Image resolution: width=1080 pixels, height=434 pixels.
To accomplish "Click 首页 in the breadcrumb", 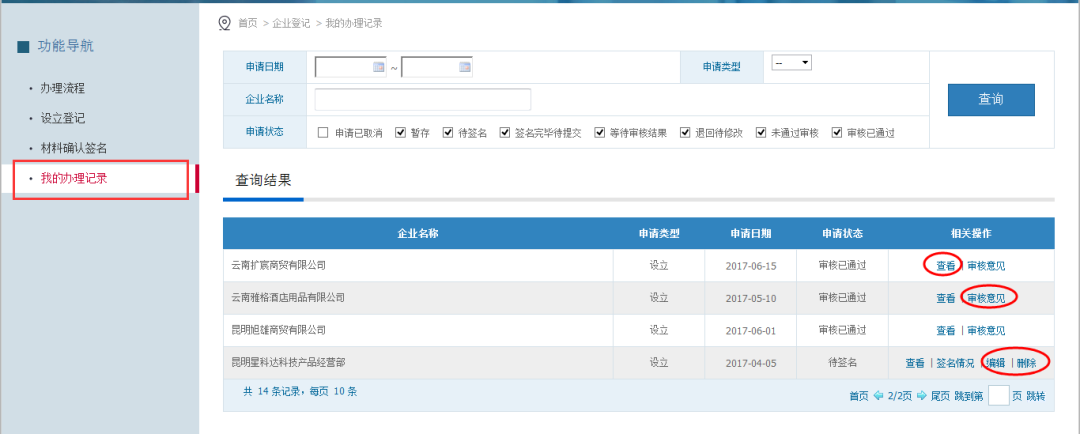I will tap(247, 23).
